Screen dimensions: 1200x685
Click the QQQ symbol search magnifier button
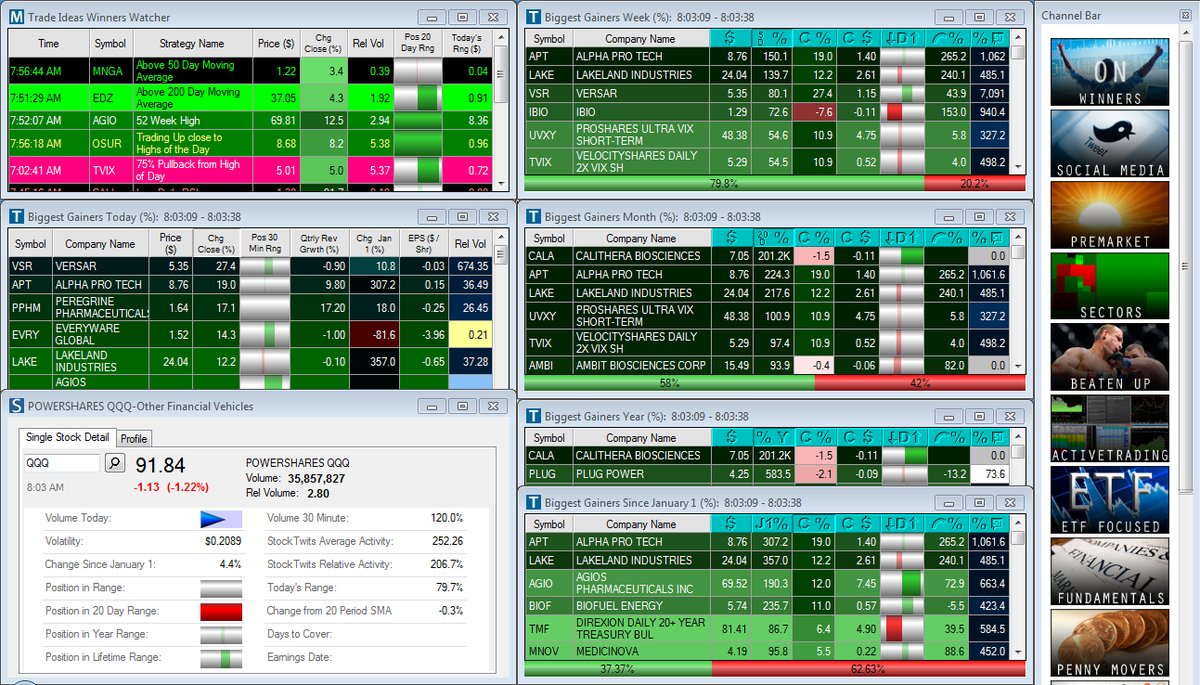(114, 463)
